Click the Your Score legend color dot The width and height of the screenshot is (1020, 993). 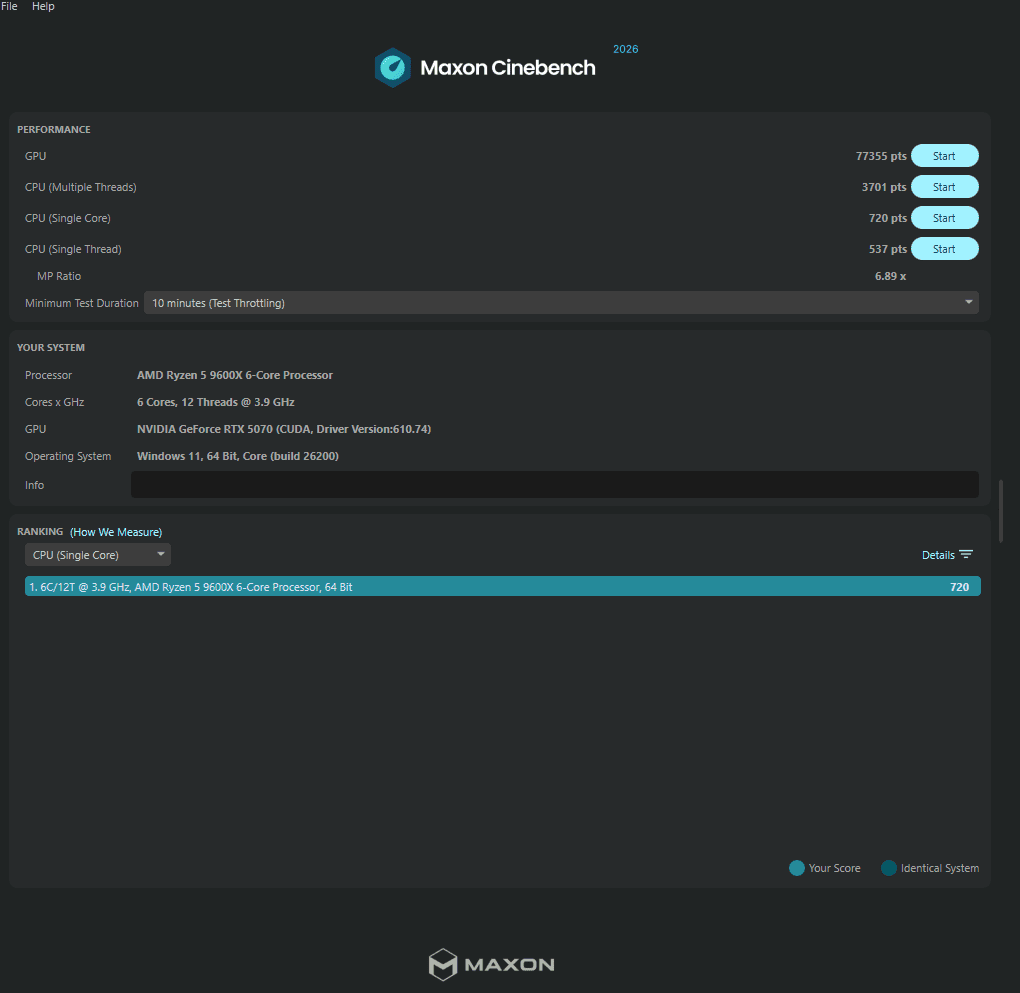[x=796, y=868]
